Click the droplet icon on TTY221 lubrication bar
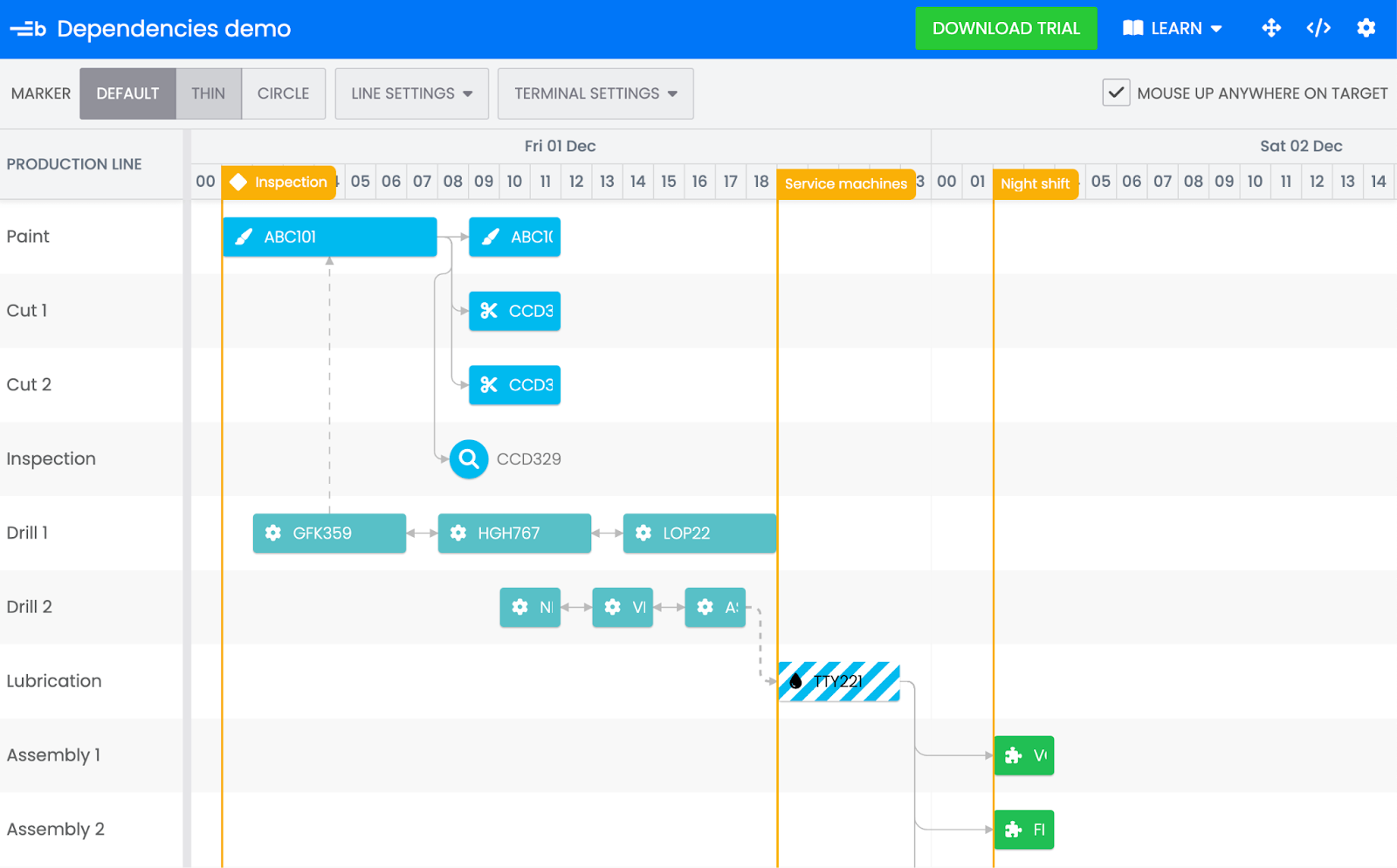1397x868 pixels. click(x=795, y=681)
